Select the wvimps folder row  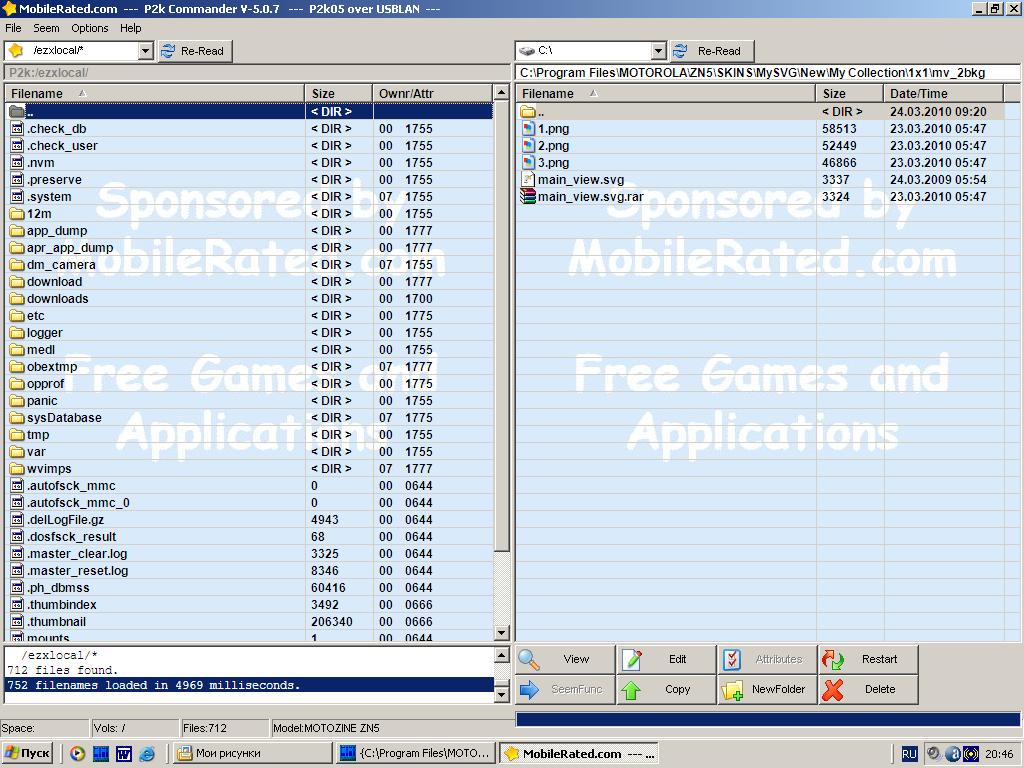point(249,469)
